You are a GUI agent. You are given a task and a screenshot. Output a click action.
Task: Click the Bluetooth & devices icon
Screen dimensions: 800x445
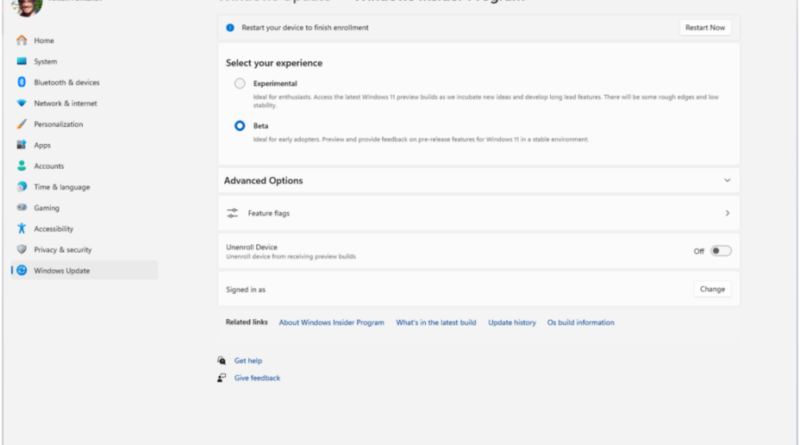(22, 83)
